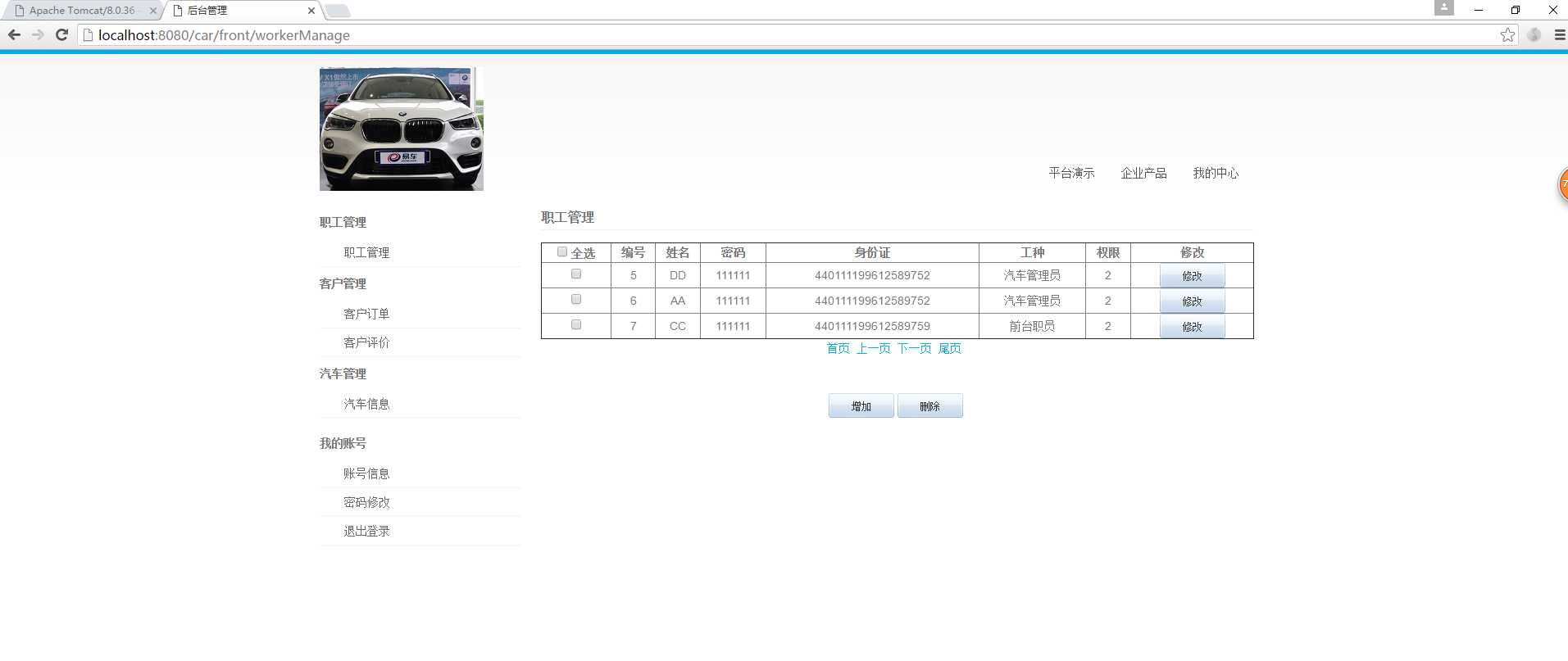Click the orange floating badge at right edge

click(x=1563, y=184)
